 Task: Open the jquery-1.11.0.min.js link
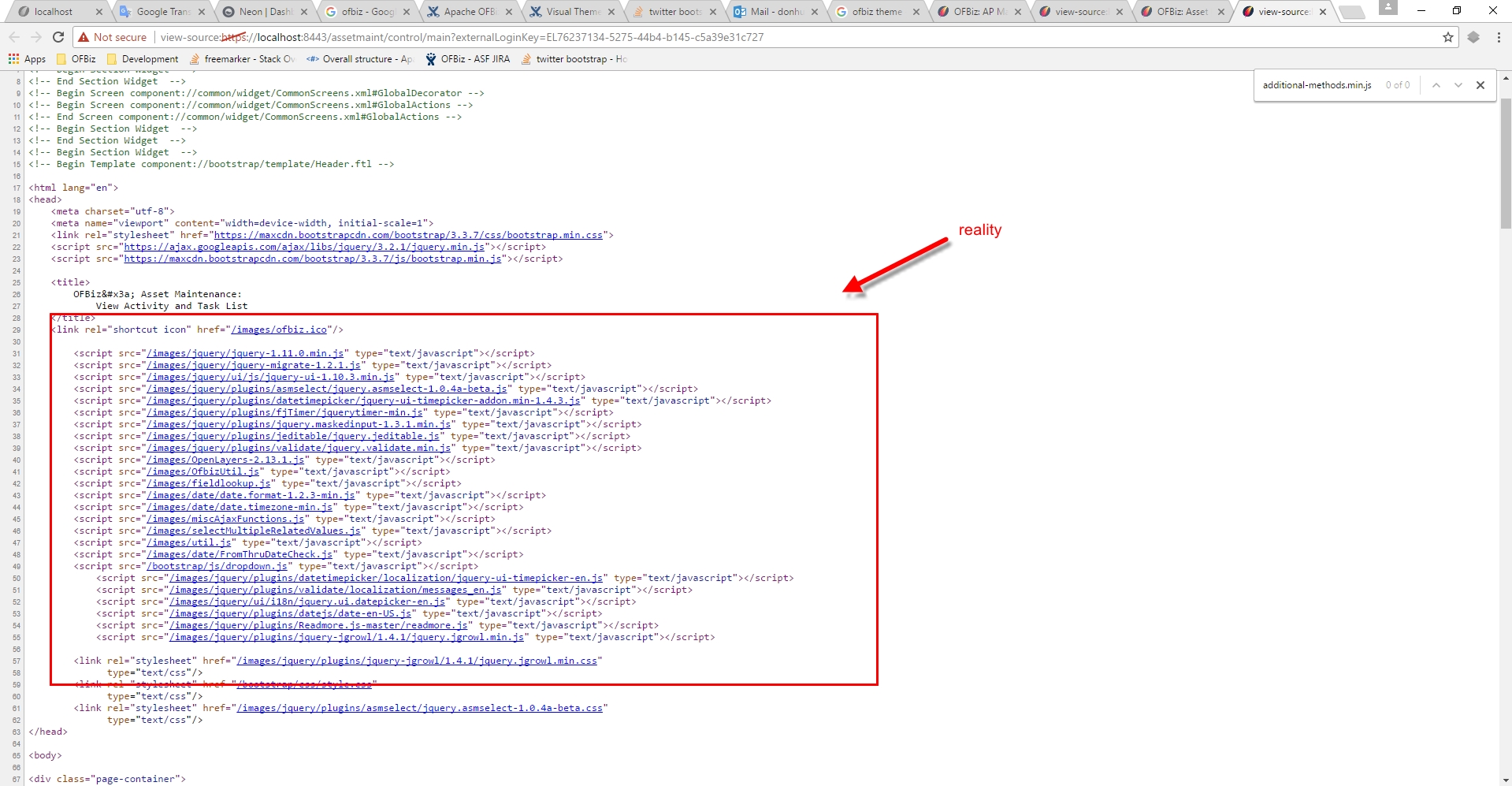(245, 353)
